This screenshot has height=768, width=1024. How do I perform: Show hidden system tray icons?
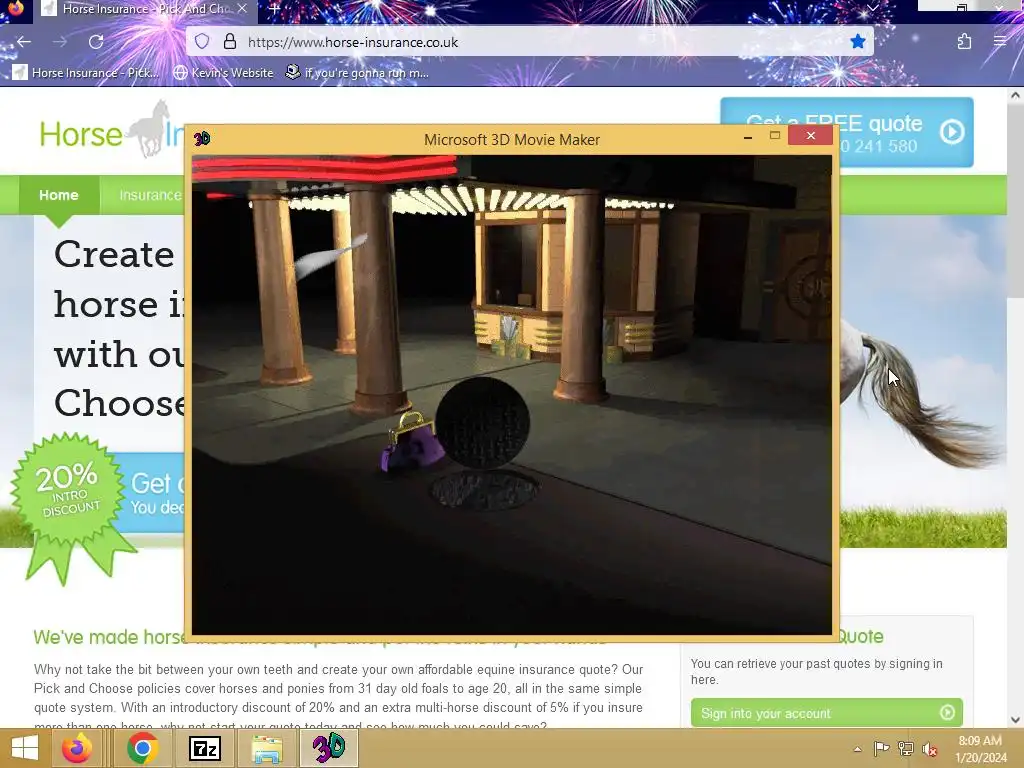click(x=857, y=749)
